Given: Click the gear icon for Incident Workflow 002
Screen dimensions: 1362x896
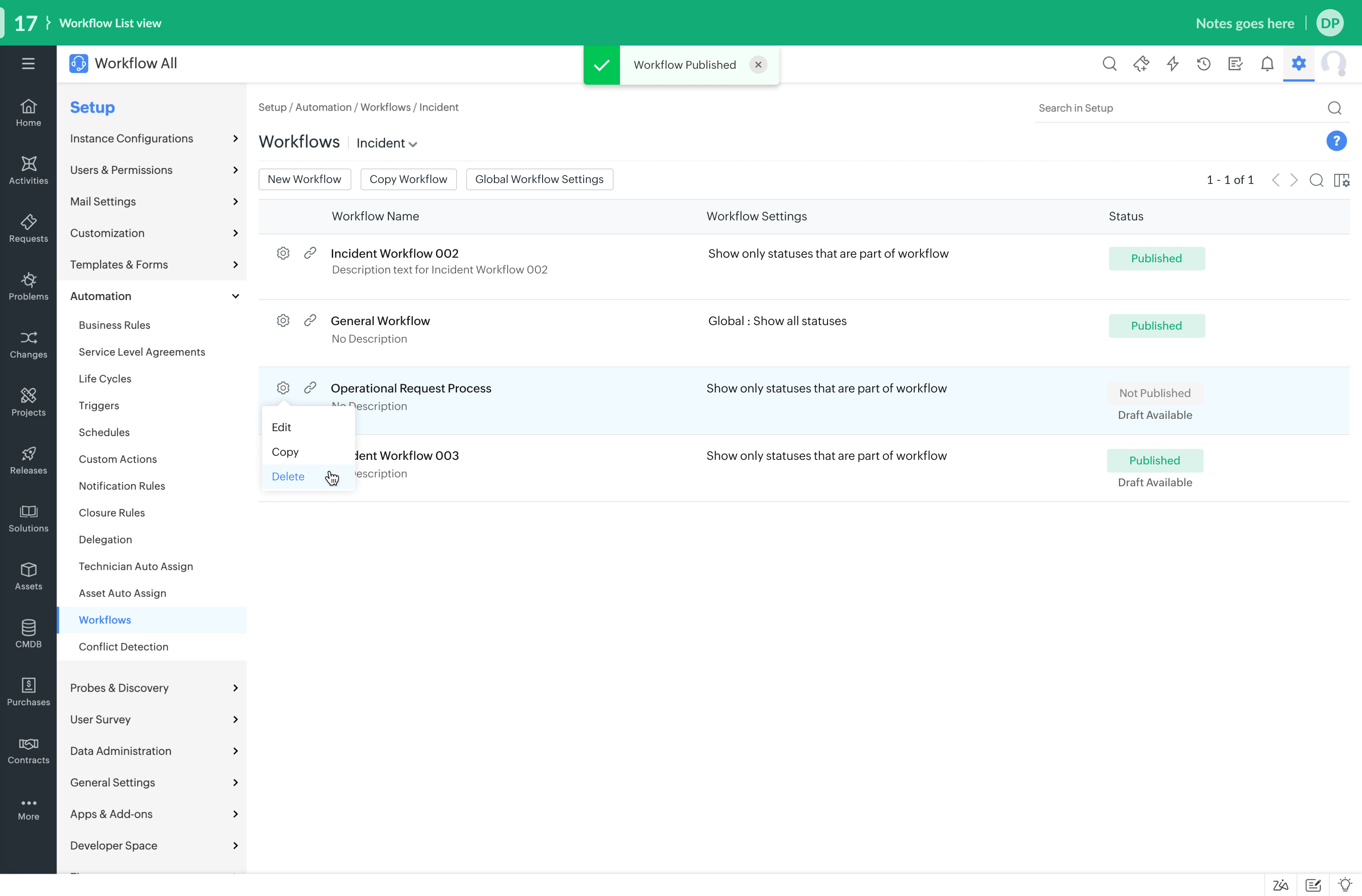Looking at the screenshot, I should [283, 253].
